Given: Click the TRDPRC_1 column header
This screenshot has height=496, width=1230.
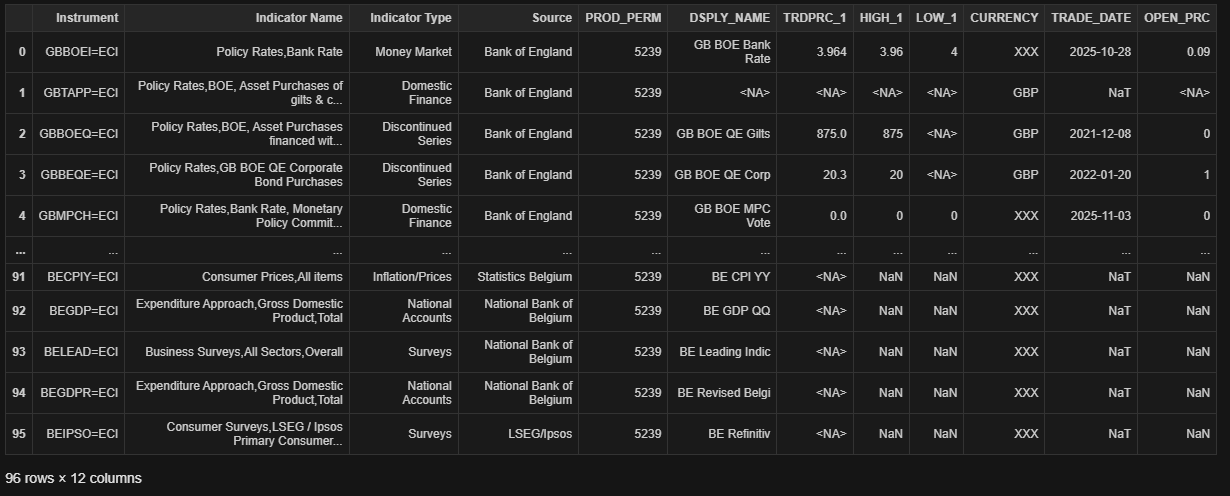Looking at the screenshot, I should [x=815, y=18].
